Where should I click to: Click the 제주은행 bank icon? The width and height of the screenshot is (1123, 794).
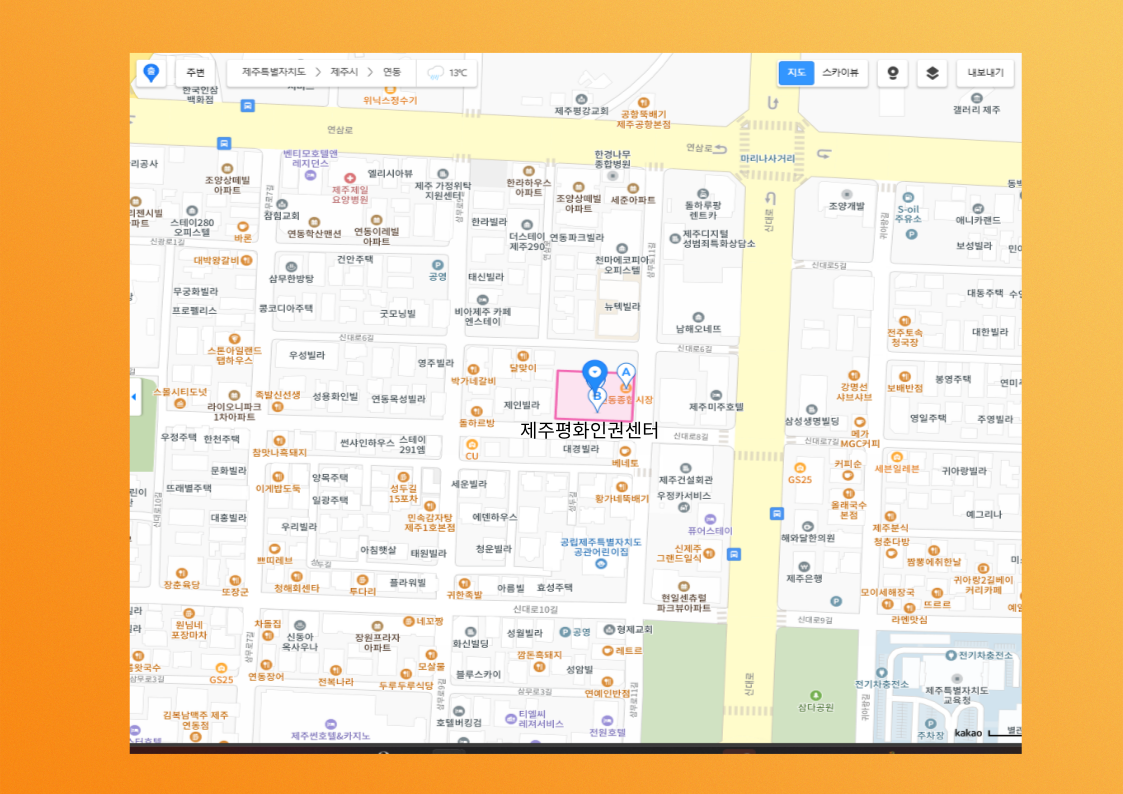[x=804, y=566]
